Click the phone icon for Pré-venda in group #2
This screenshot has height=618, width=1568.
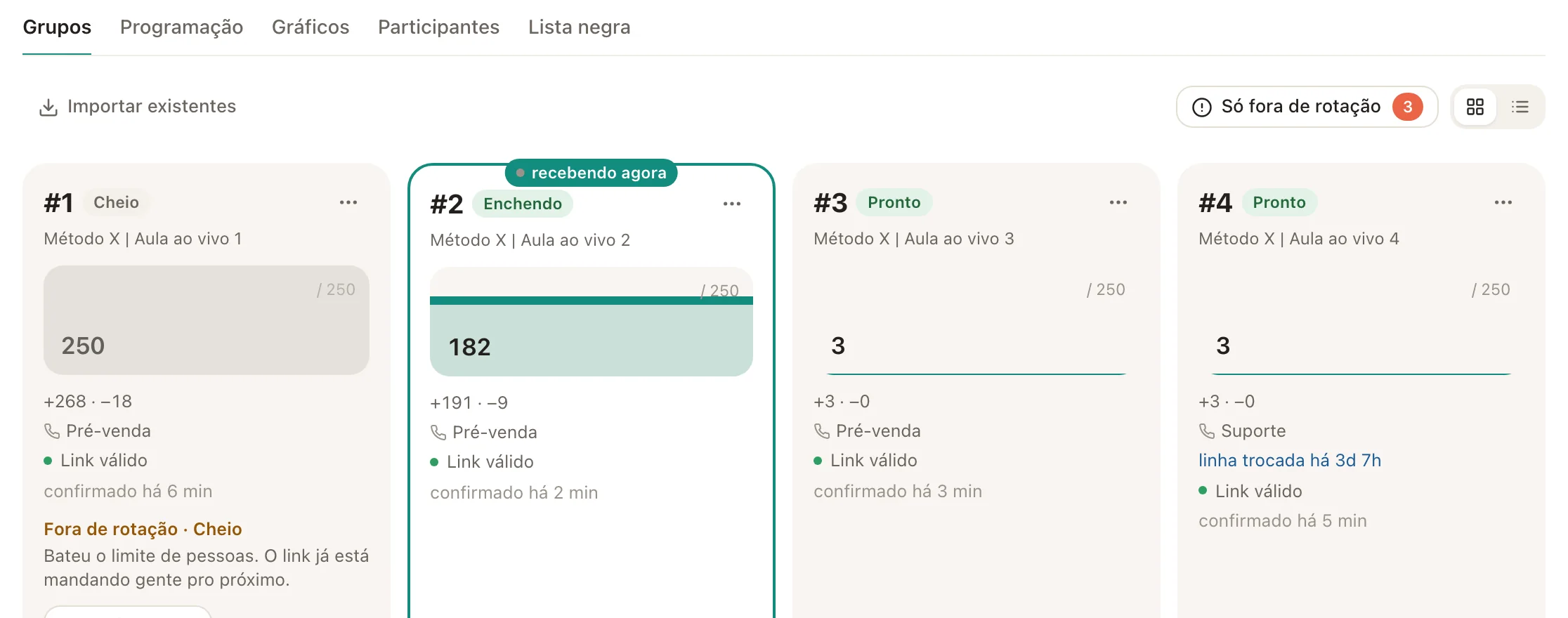pos(438,432)
